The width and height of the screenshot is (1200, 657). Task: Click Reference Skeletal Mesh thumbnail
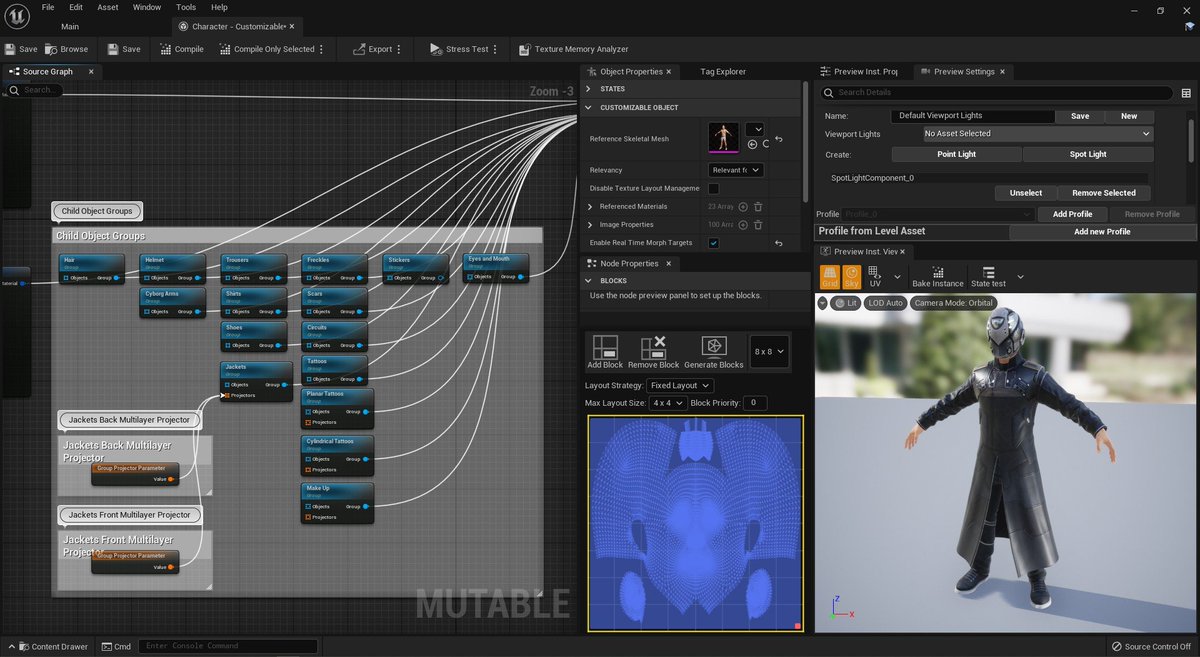coord(724,138)
